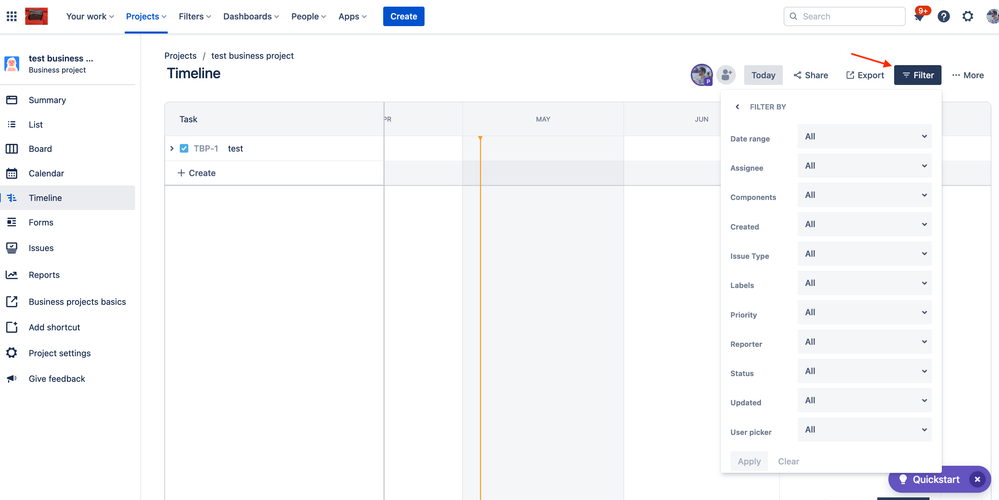Viewport: 999px width, 500px height.
Task: Click the Add shortcut icon
Action: (11, 327)
